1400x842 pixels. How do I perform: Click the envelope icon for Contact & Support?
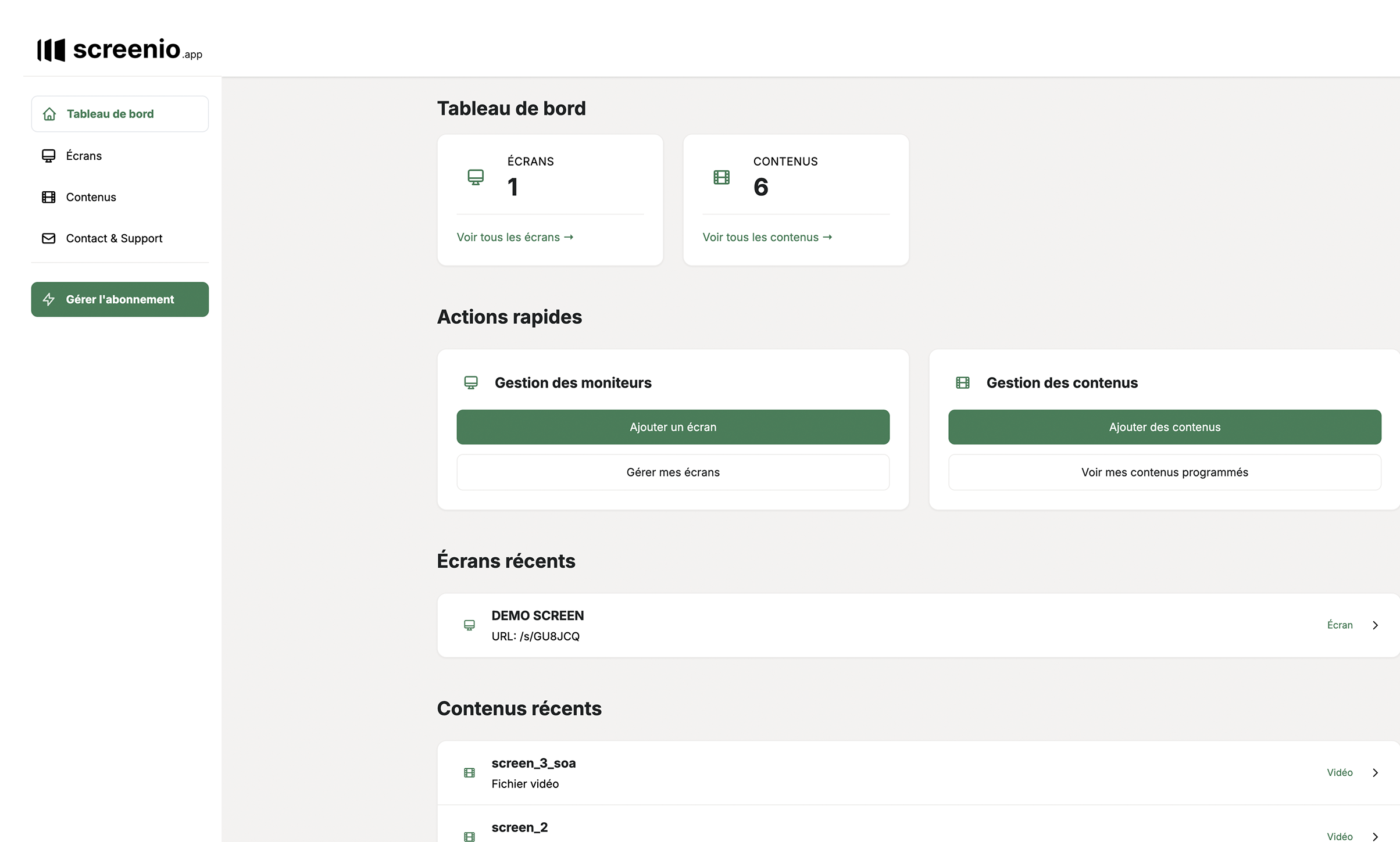[x=49, y=238]
